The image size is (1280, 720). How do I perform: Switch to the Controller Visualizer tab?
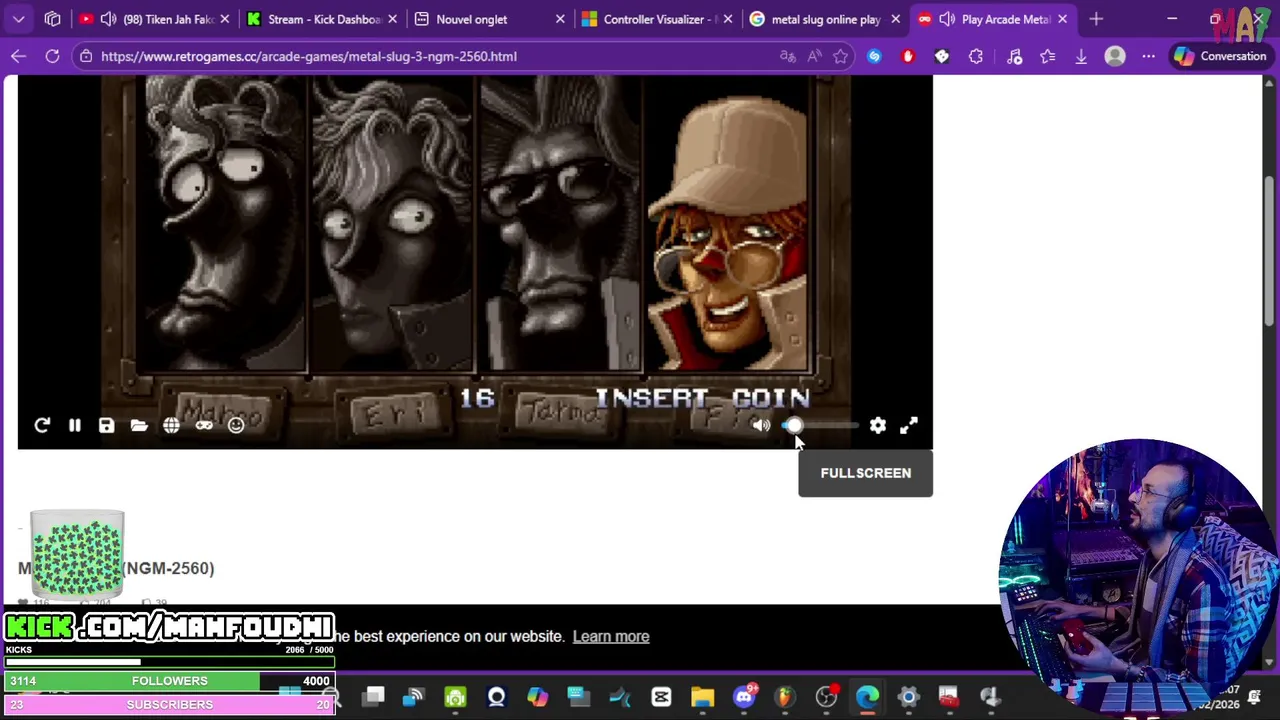[659, 19]
